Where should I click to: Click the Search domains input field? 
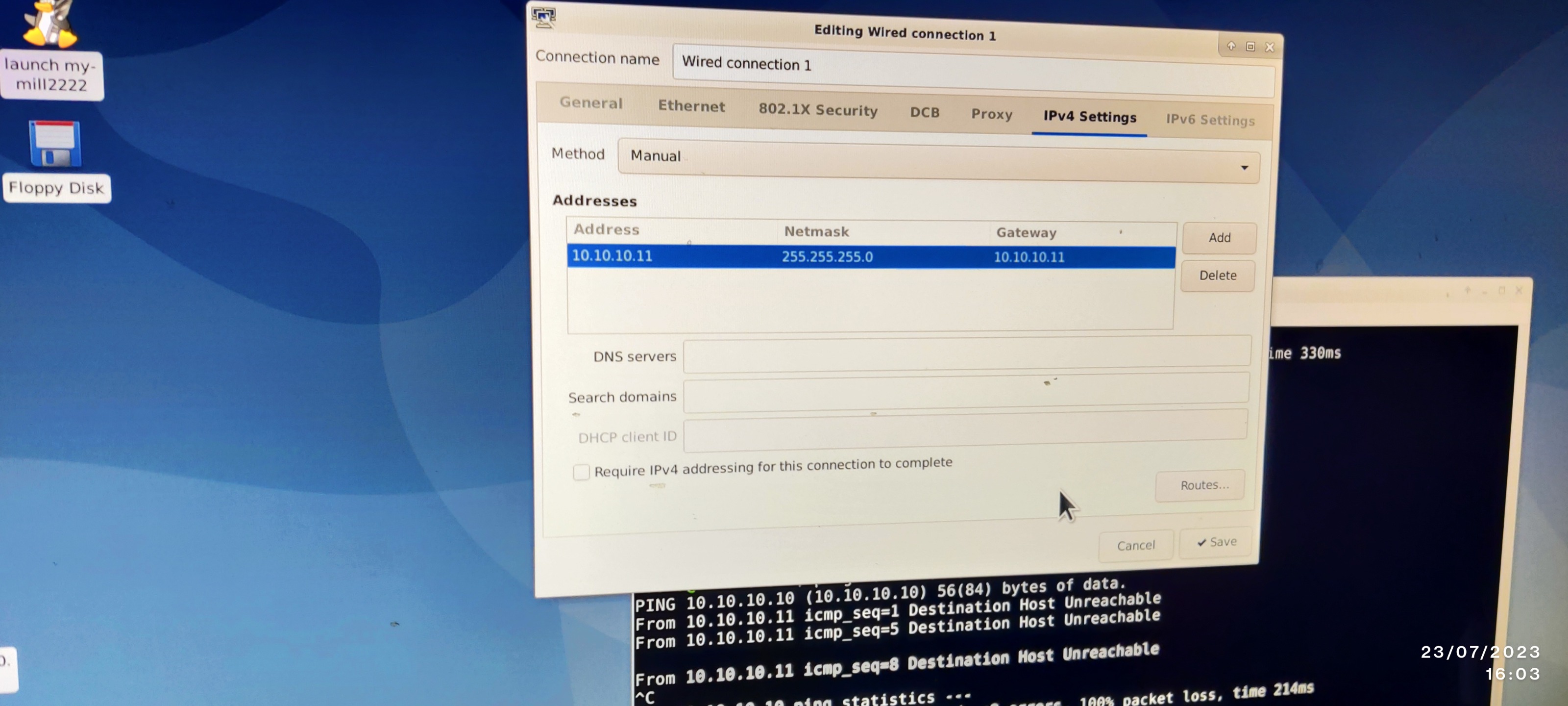966,392
